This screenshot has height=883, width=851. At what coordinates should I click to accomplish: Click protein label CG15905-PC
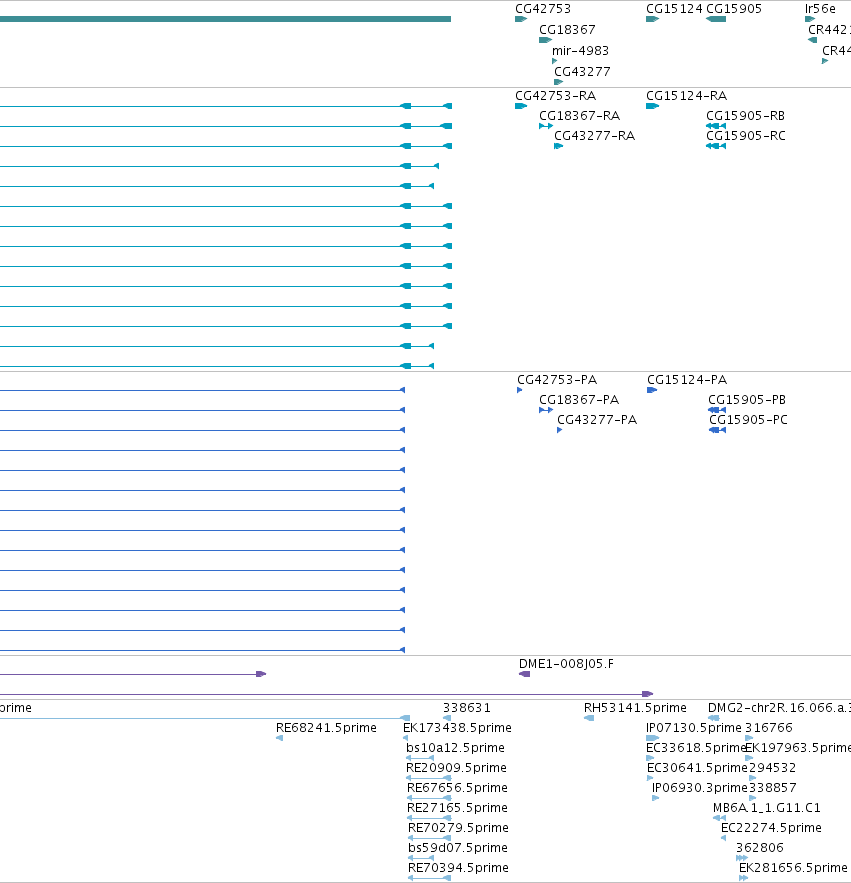(x=748, y=420)
